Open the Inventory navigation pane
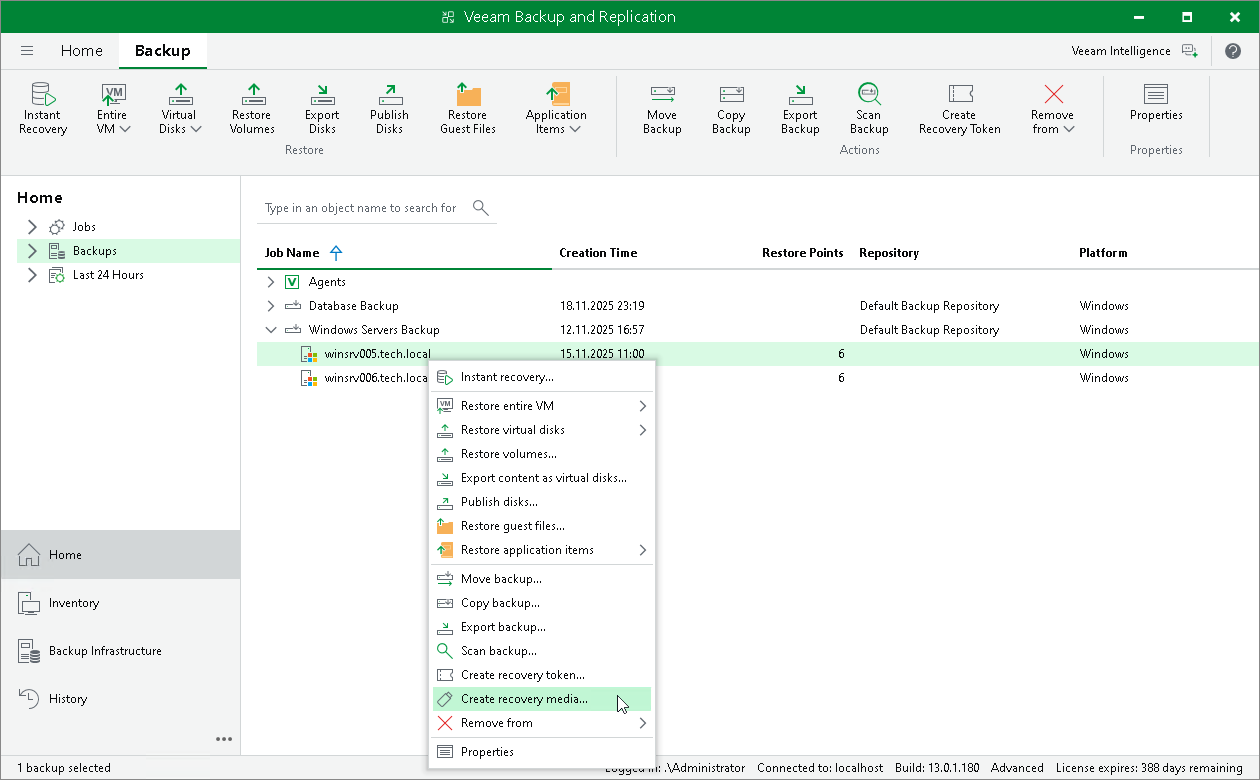1260x780 pixels. click(x=120, y=603)
